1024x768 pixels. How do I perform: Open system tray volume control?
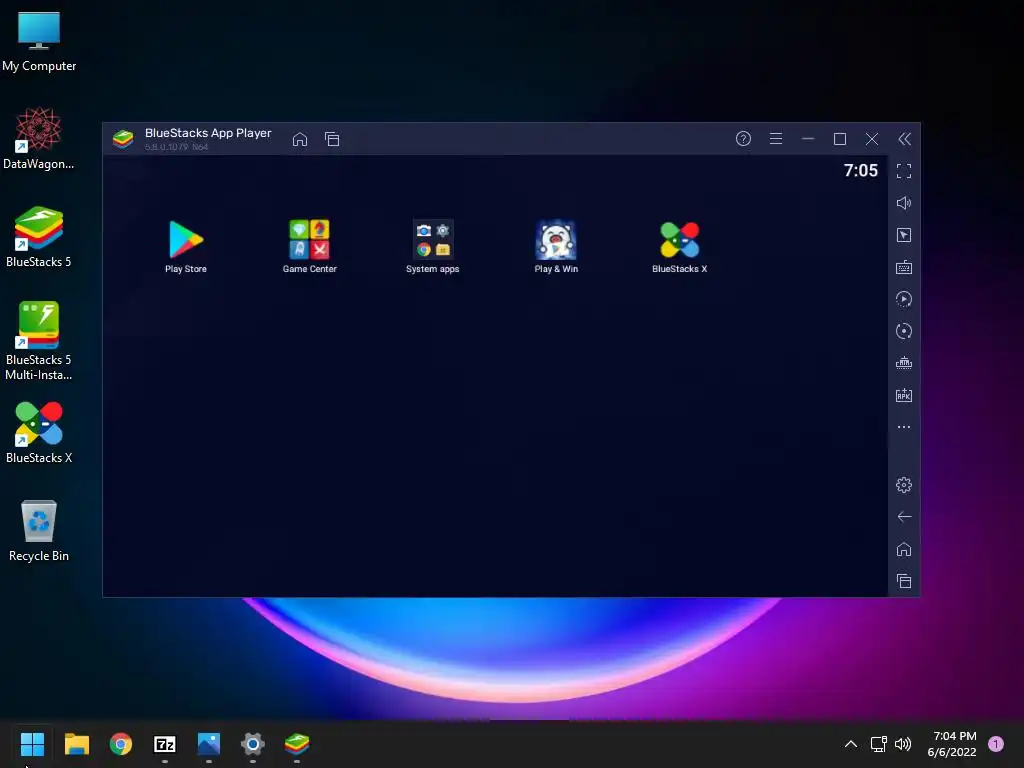point(903,744)
